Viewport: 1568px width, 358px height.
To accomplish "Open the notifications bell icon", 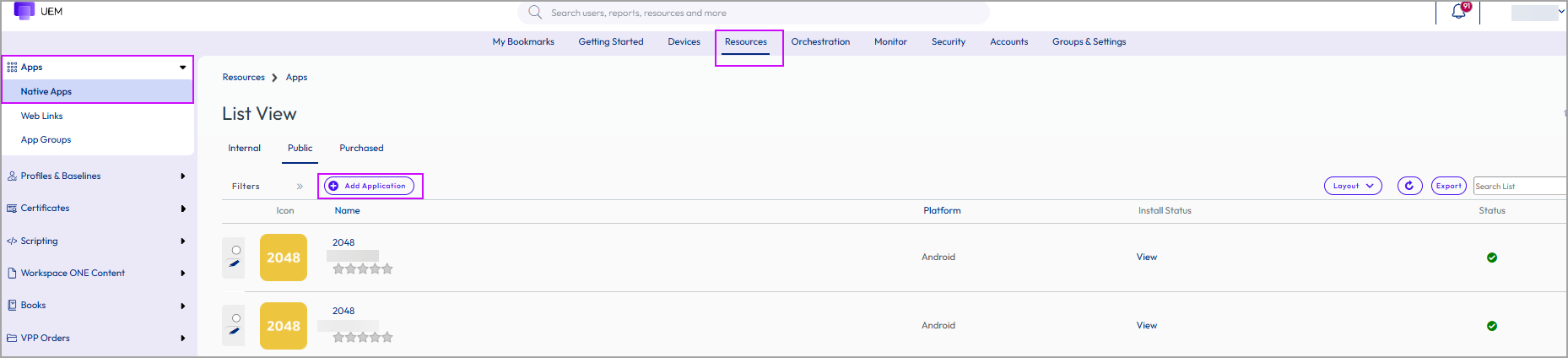I will 1458,12.
